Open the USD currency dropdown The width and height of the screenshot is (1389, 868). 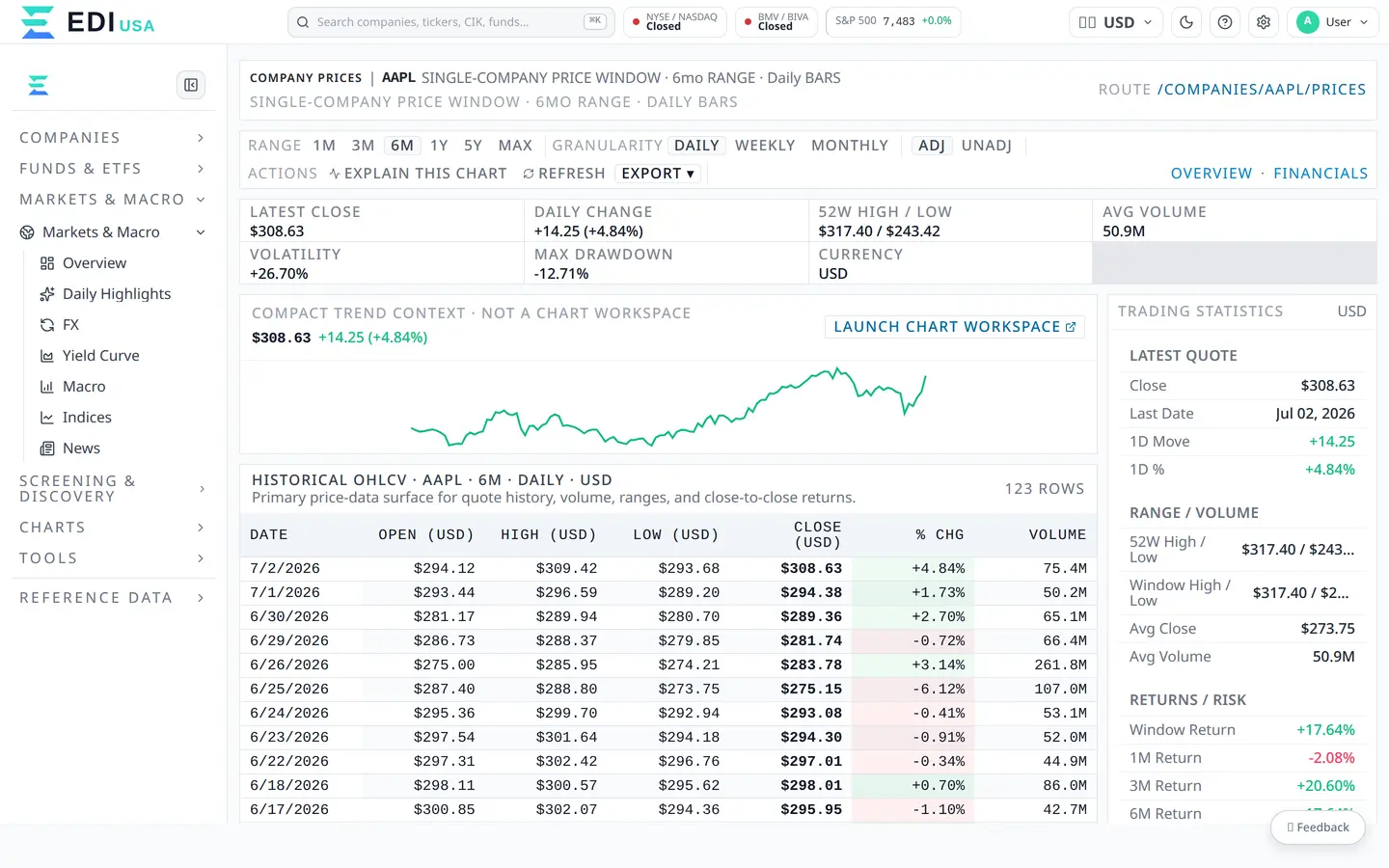pyautogui.click(x=1115, y=22)
